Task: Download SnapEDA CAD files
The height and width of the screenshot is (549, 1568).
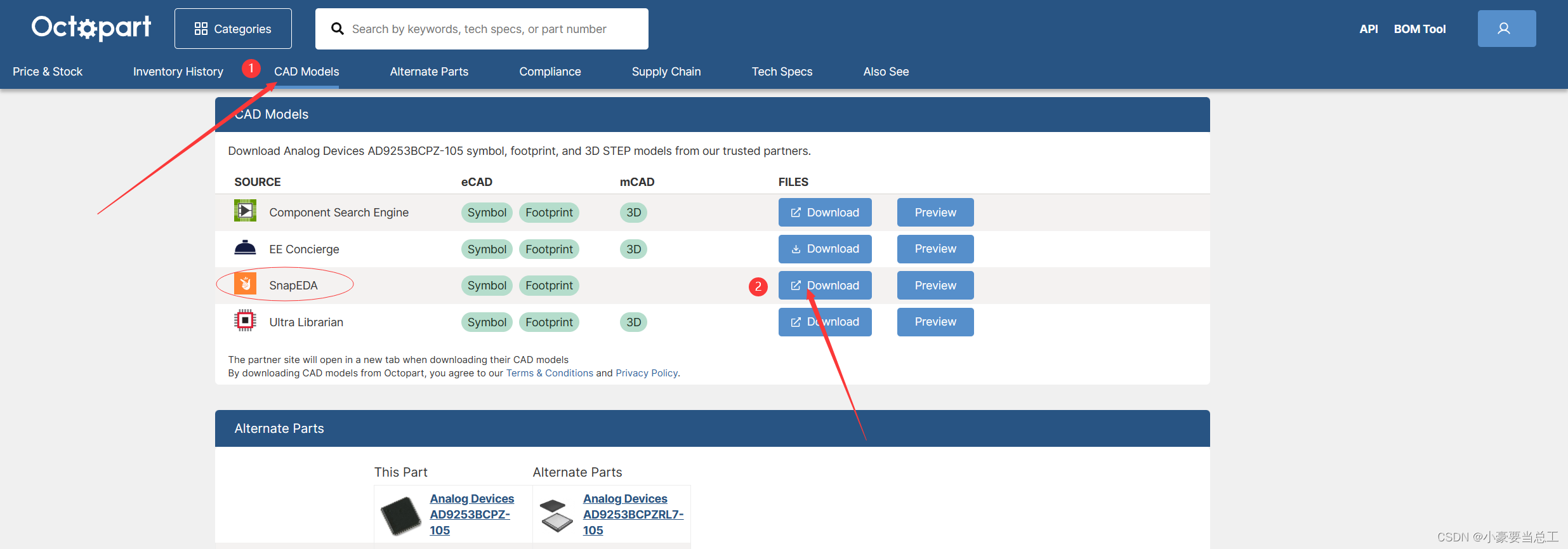Action: [x=825, y=286]
